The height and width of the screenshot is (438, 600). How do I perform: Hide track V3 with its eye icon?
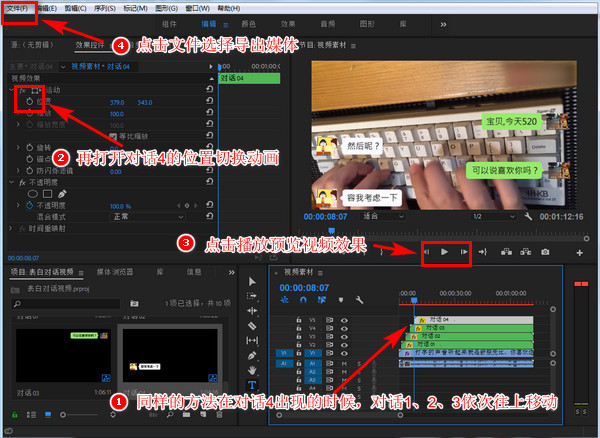pos(344,337)
